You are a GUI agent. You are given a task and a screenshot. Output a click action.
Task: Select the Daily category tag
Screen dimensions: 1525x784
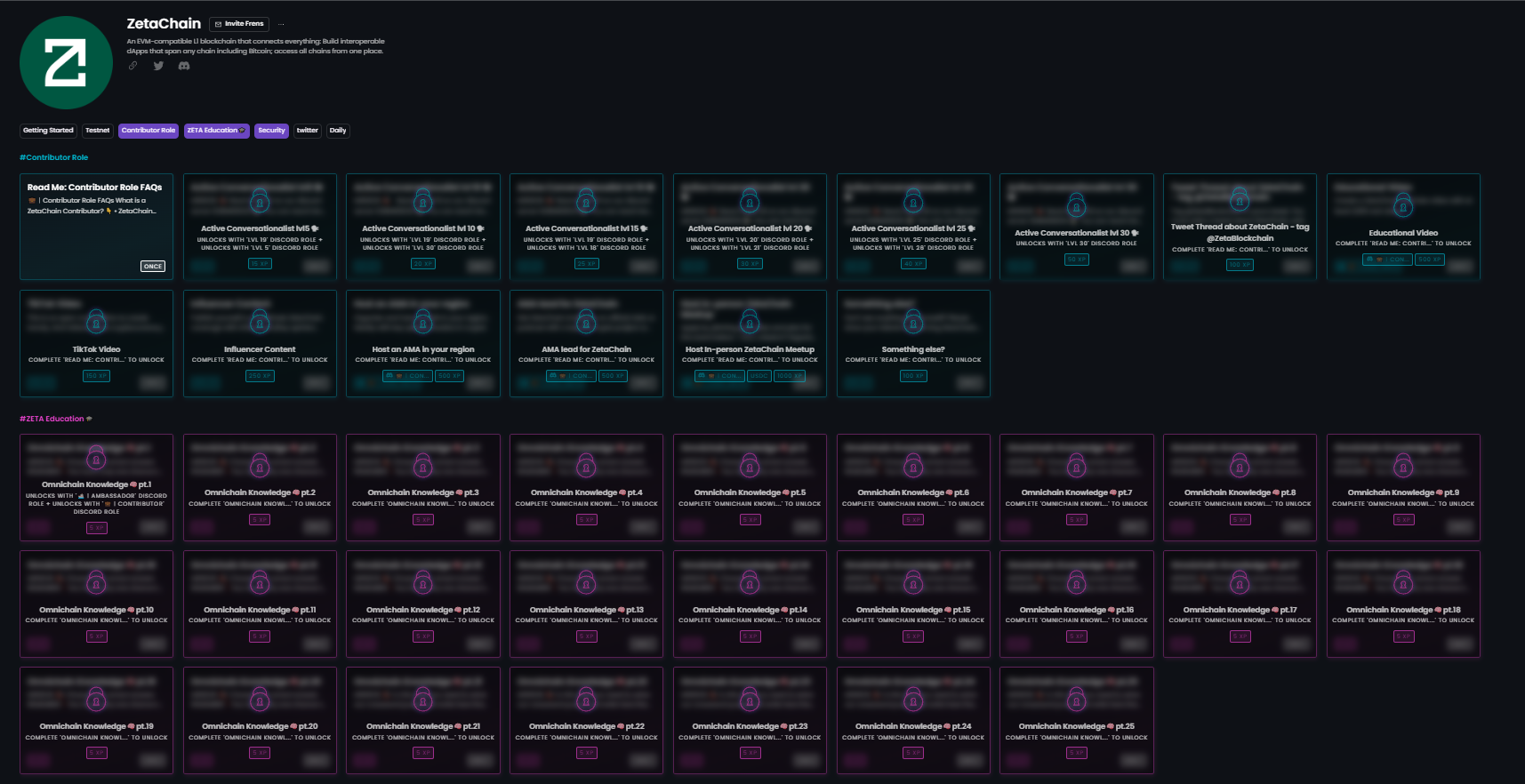[x=338, y=131]
